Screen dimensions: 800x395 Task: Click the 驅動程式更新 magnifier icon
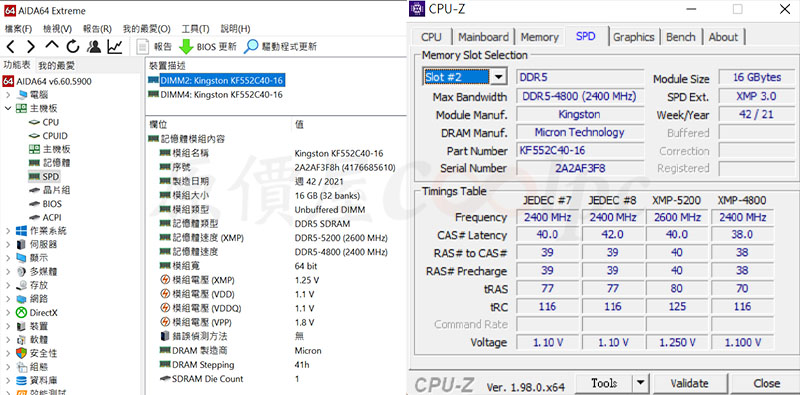pyautogui.click(x=251, y=46)
